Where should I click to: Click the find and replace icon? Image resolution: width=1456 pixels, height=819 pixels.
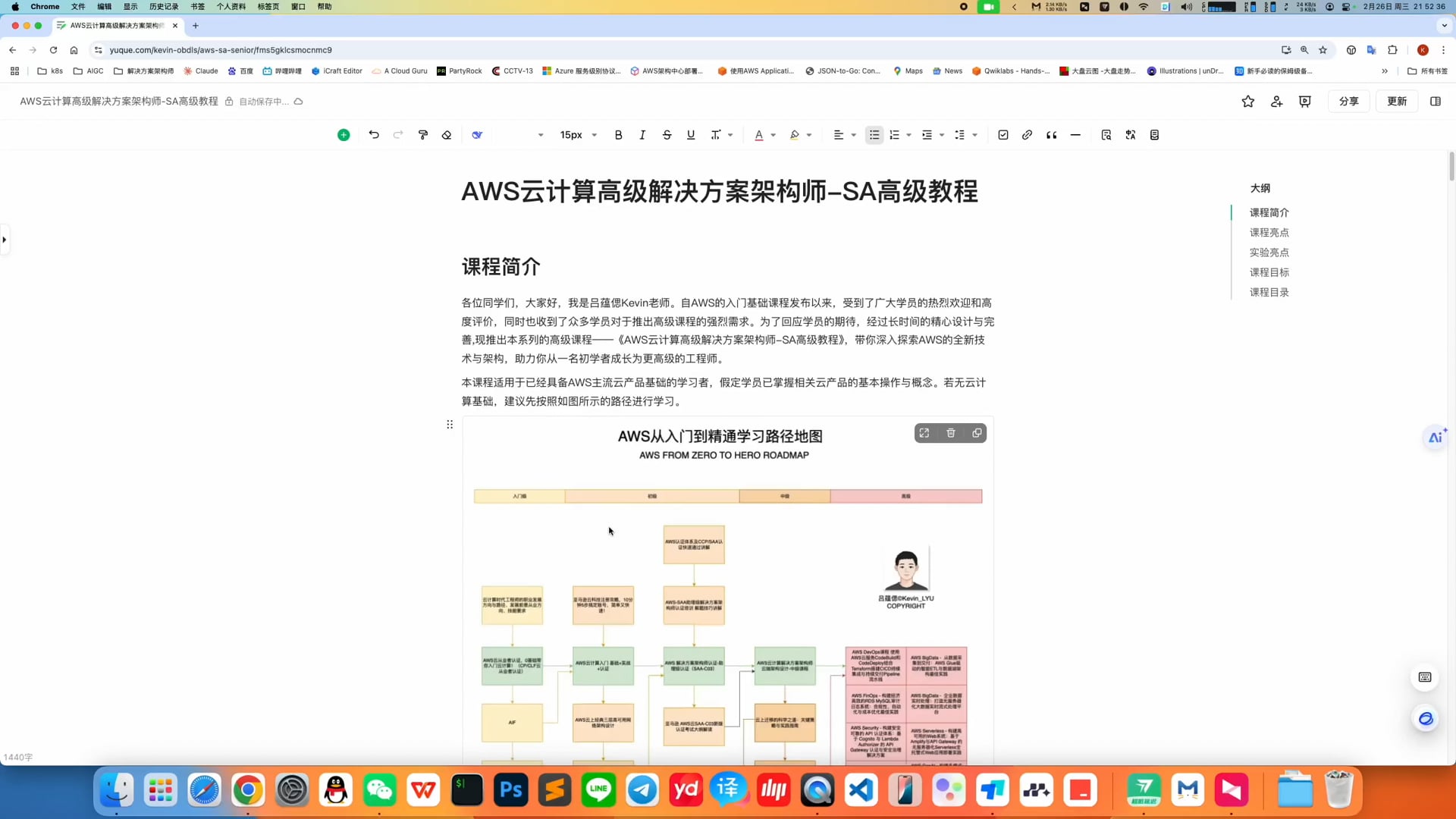(x=1106, y=134)
